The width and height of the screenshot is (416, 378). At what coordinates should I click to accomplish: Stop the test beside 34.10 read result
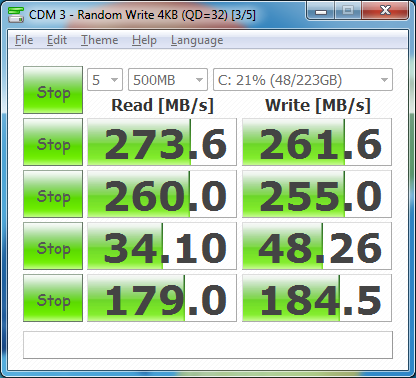click(x=53, y=246)
